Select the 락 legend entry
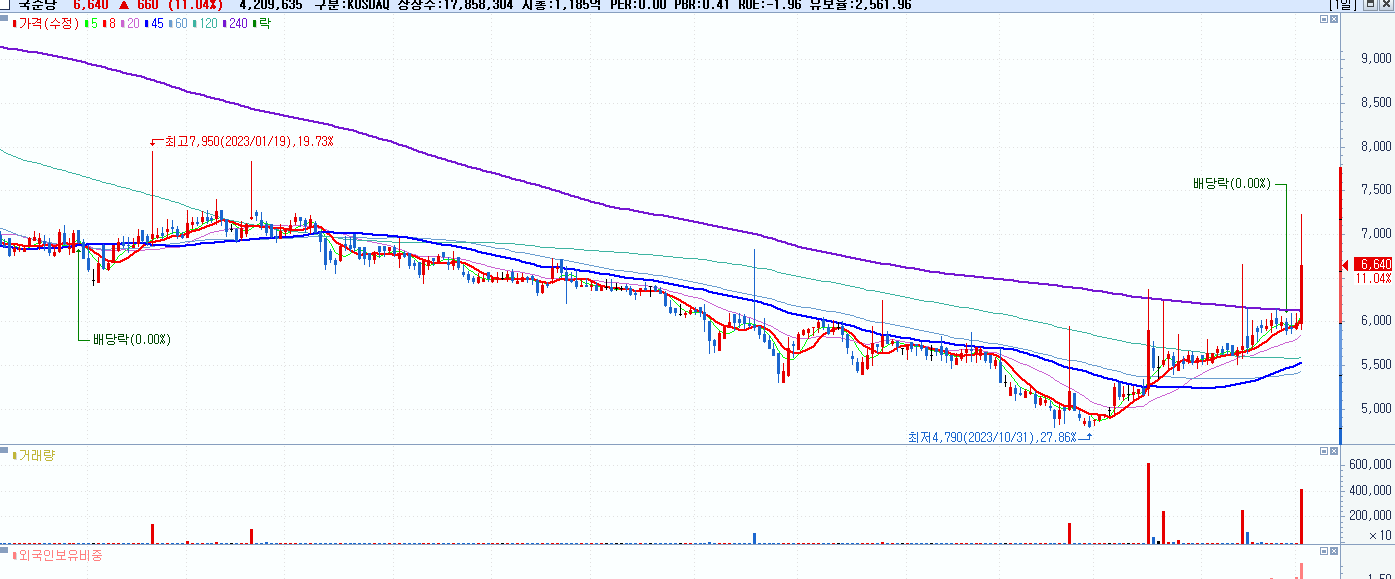1395x579 pixels. coord(262,22)
